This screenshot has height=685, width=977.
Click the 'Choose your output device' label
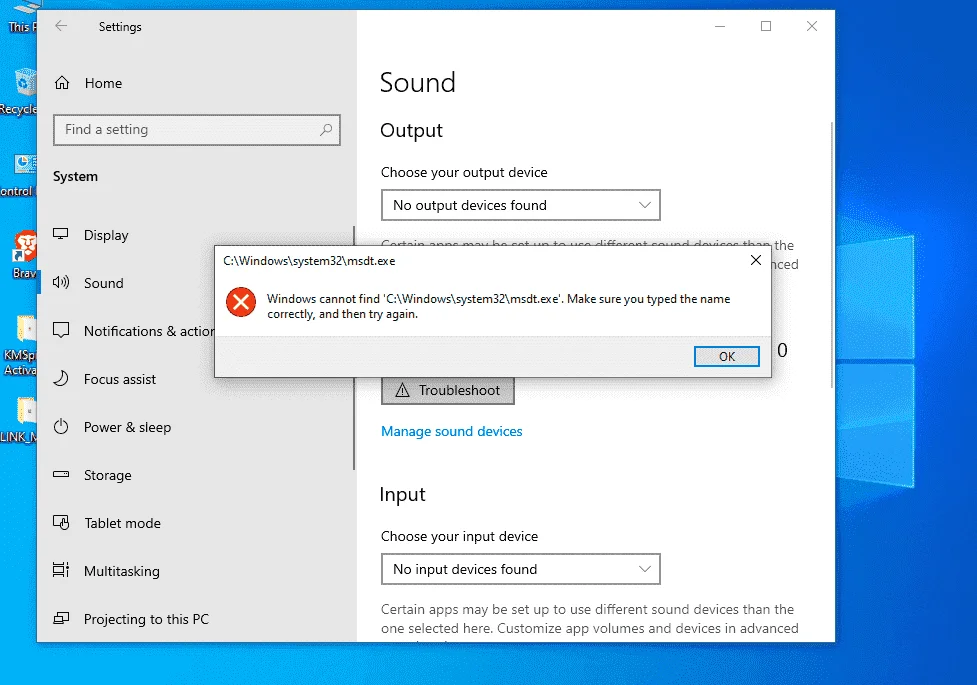[464, 172]
